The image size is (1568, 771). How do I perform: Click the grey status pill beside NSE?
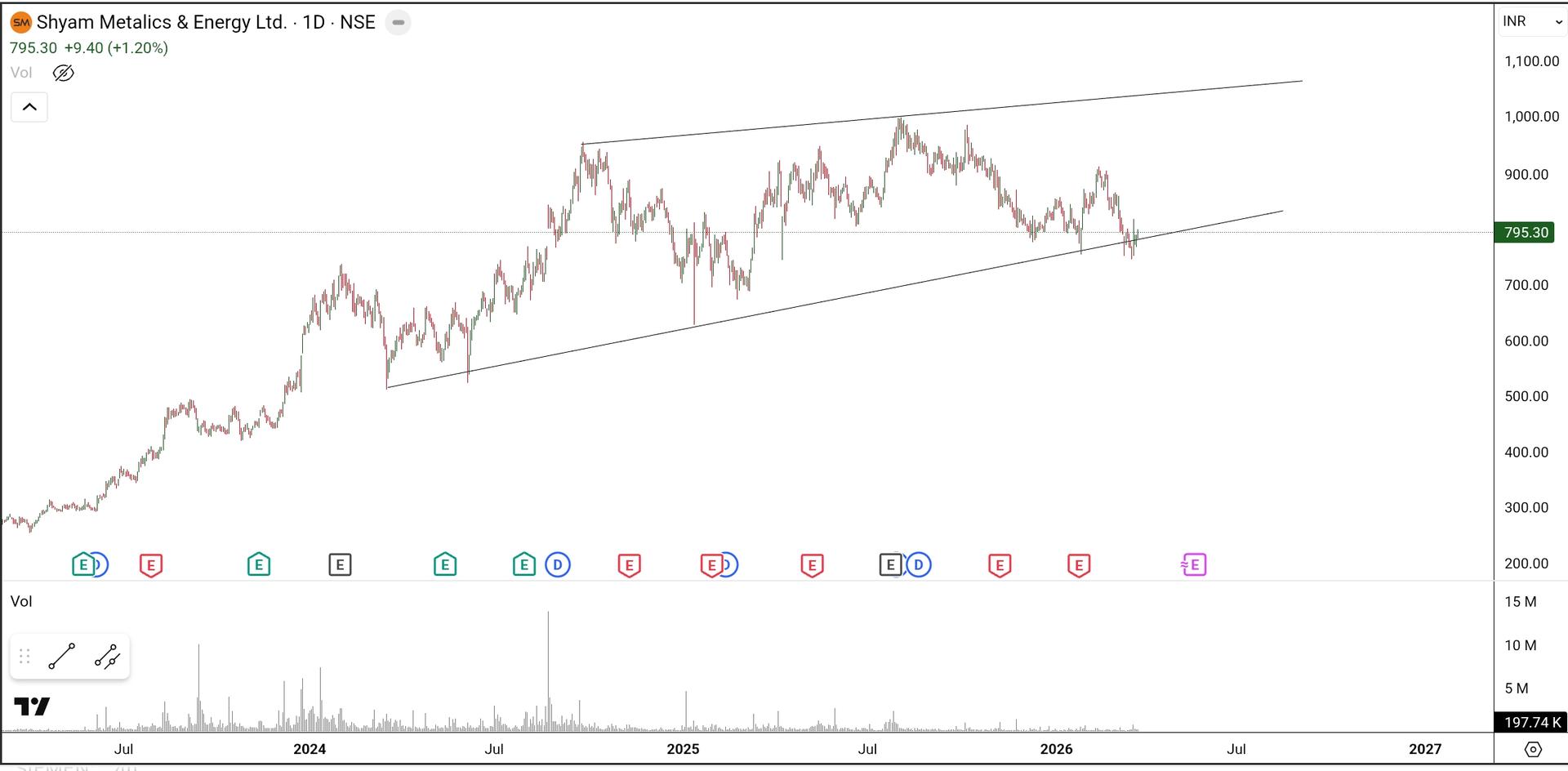click(x=398, y=22)
